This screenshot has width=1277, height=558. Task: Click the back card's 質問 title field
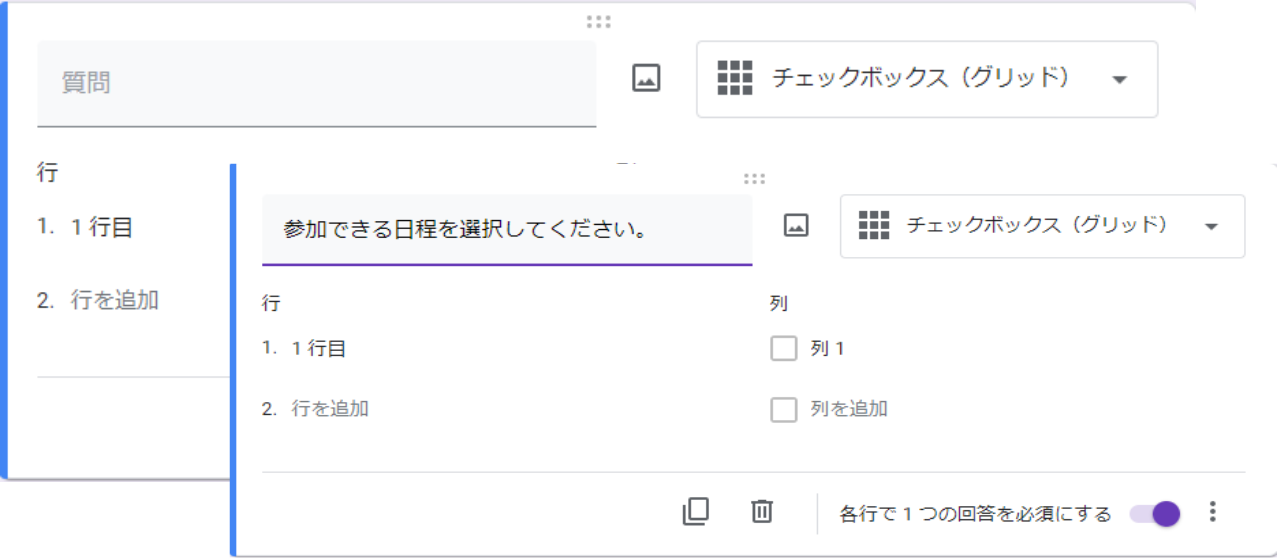[316, 83]
